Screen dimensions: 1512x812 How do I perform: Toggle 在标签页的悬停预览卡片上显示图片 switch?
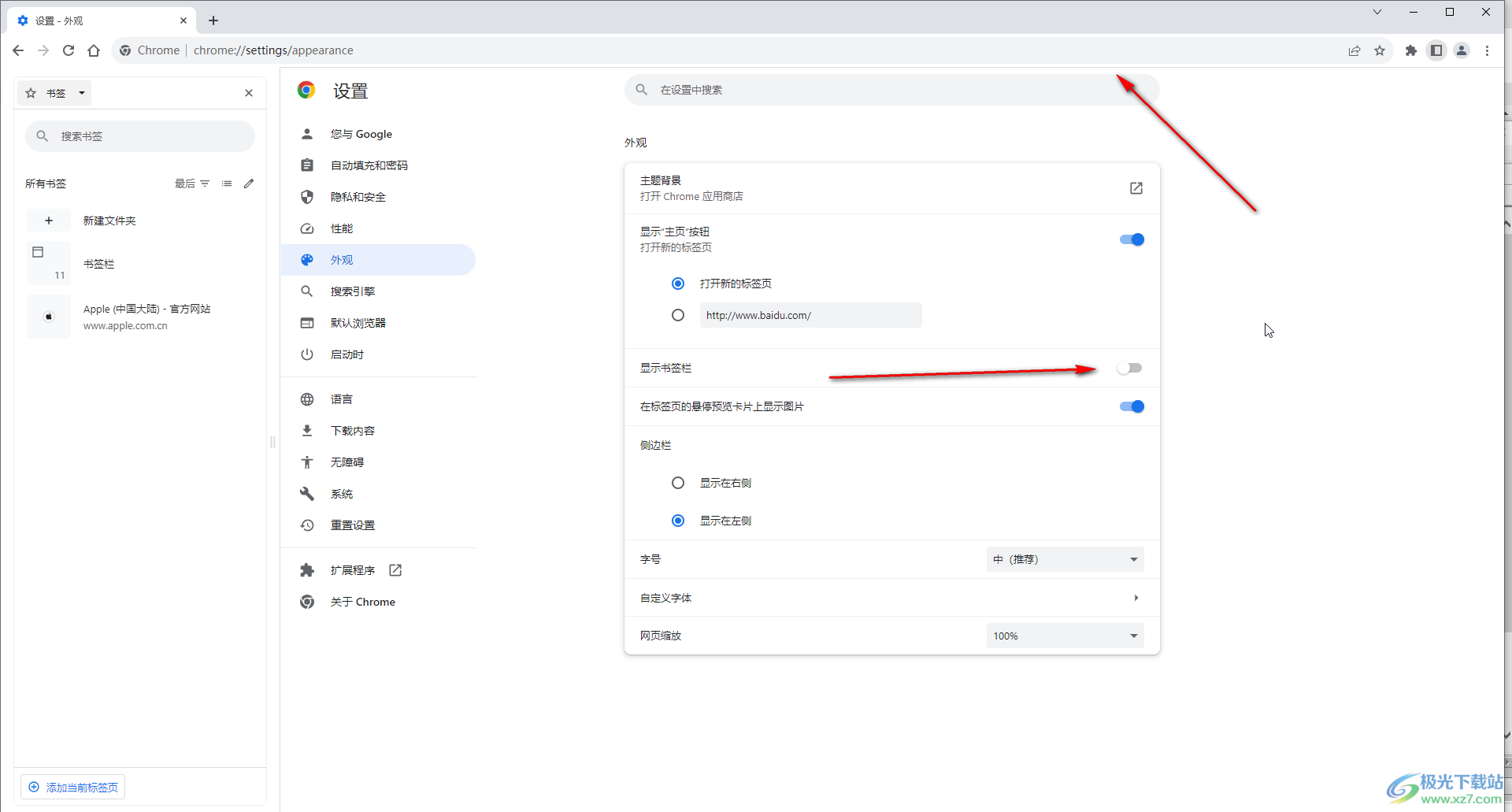click(1132, 406)
